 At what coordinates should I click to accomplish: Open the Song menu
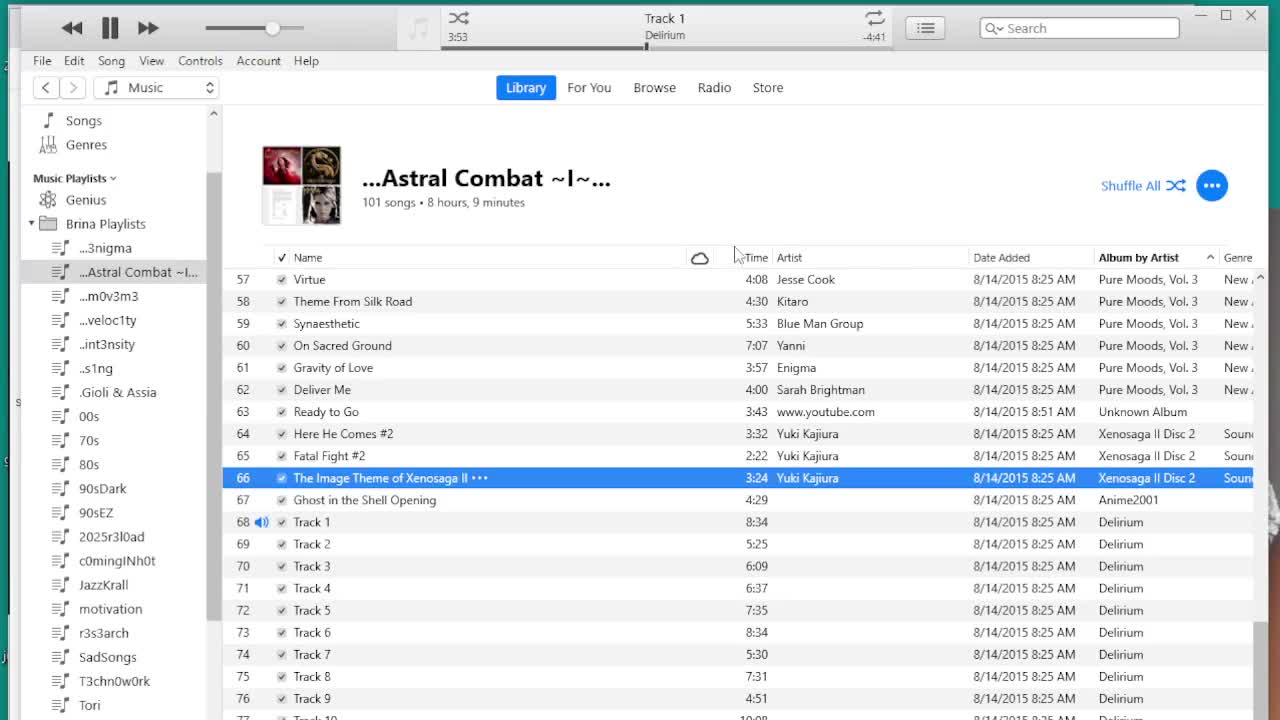(x=111, y=61)
